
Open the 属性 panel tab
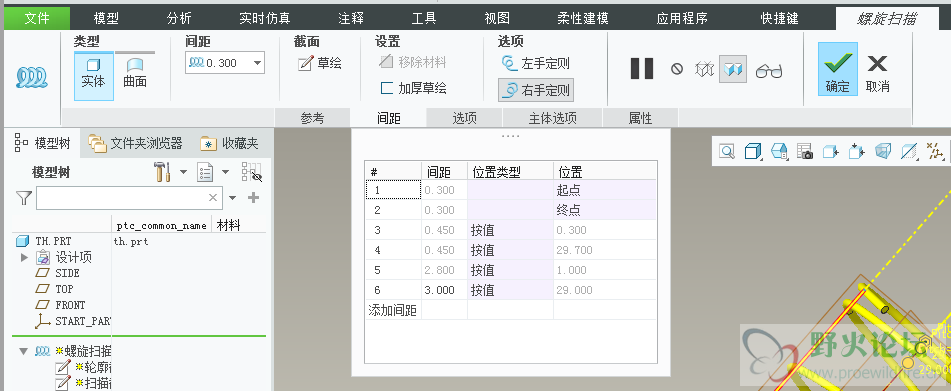point(640,118)
